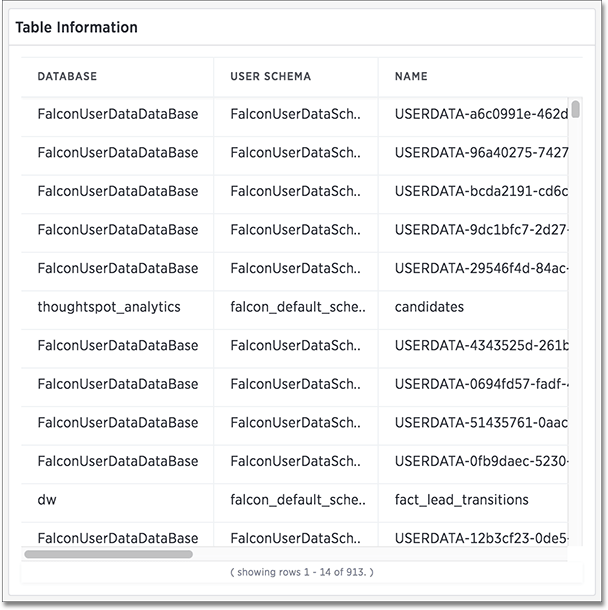The width and height of the screenshot is (608, 610).
Task: Select the thoughtspot_analytics database cell
Action: tap(109, 307)
